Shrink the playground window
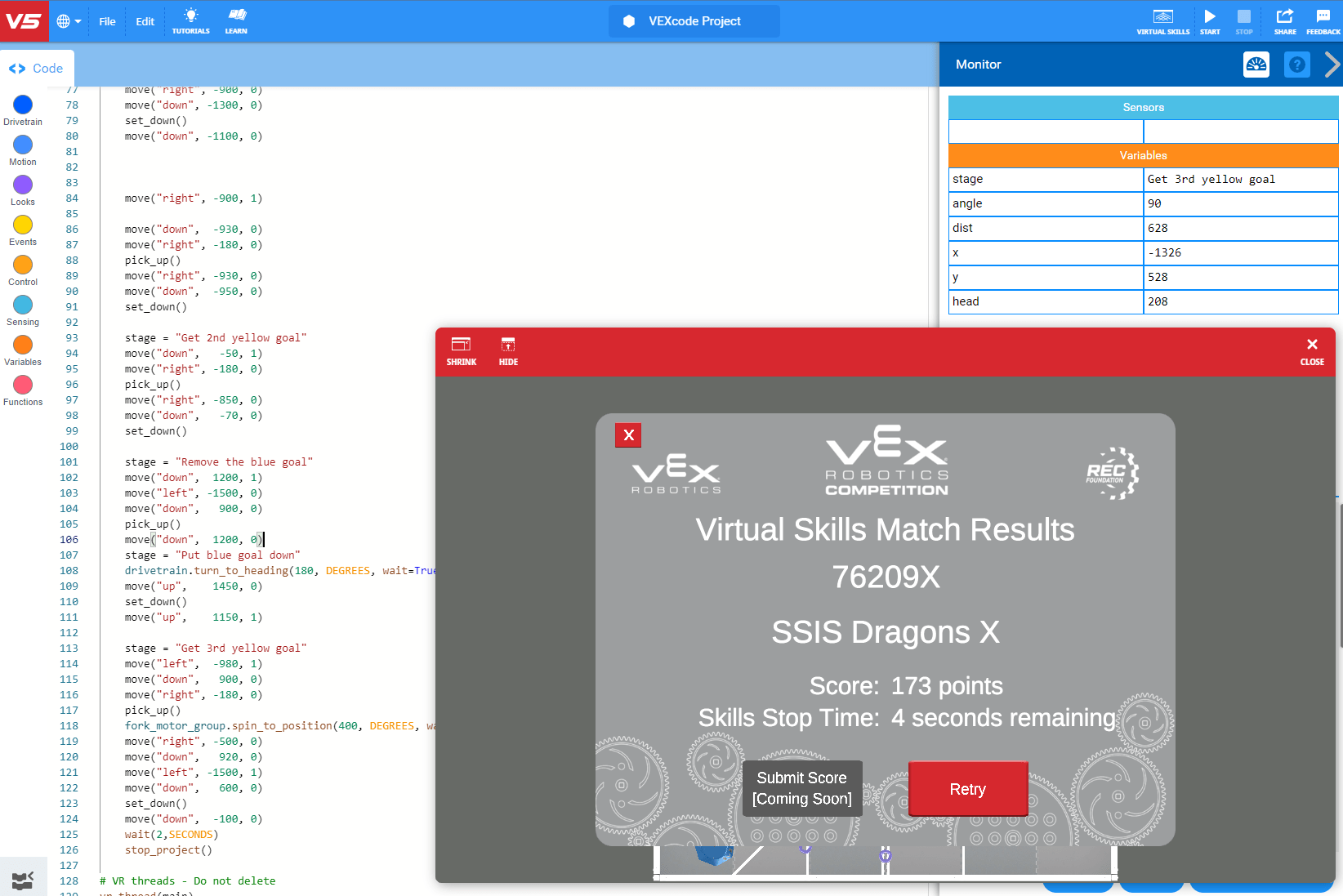Screen dimensions: 1343x896 click(x=462, y=351)
